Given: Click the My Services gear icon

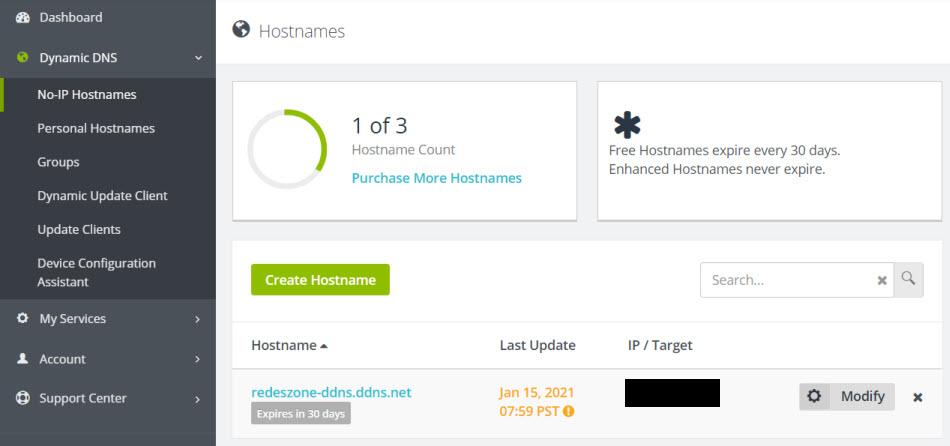Looking at the screenshot, I should [23, 319].
